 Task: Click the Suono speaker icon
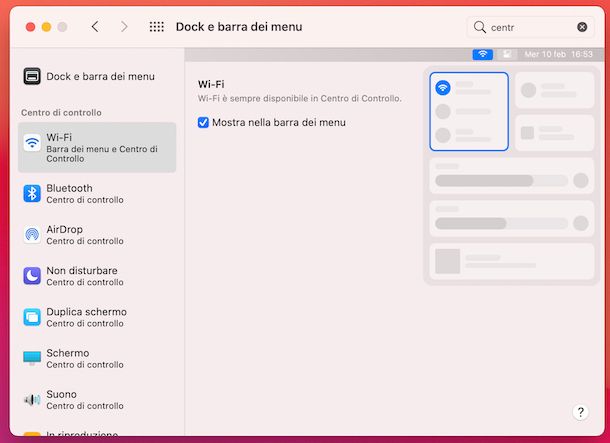click(x=32, y=399)
